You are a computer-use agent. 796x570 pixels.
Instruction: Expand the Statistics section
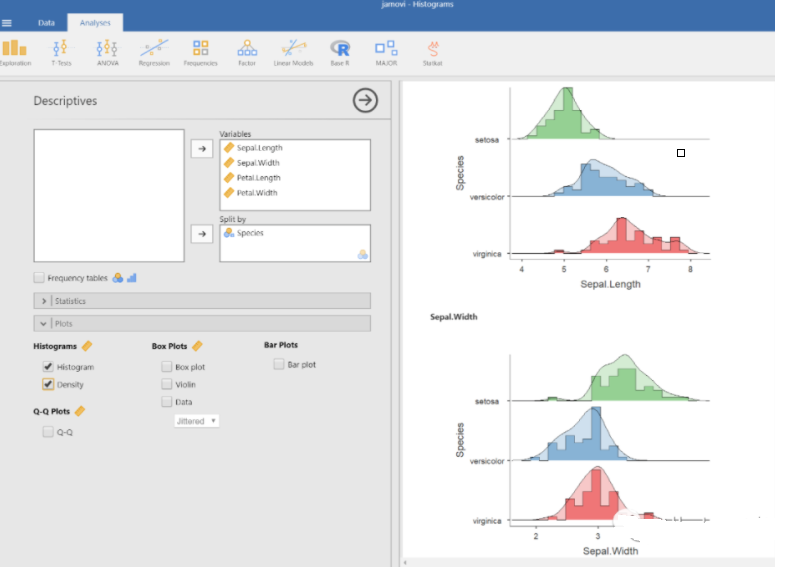pyautogui.click(x=45, y=301)
